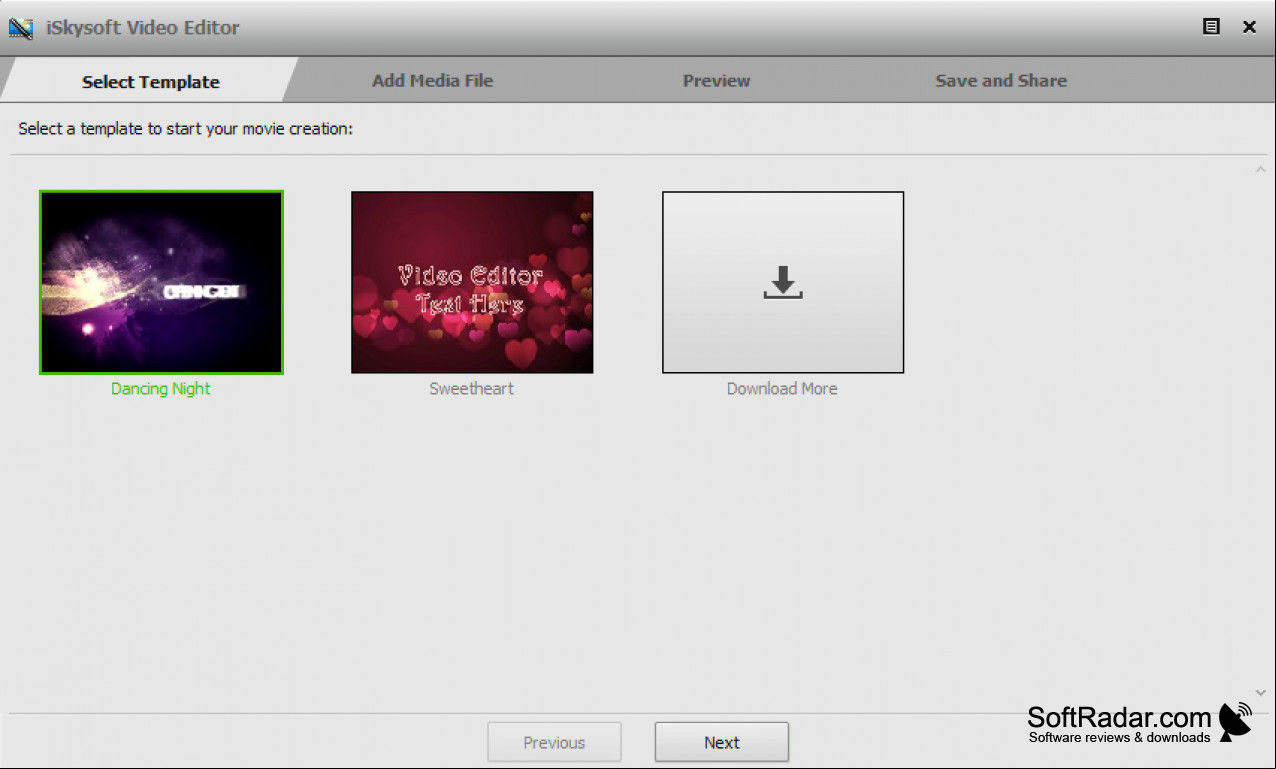Click the Previous button
The height and width of the screenshot is (769, 1276).
tap(554, 742)
